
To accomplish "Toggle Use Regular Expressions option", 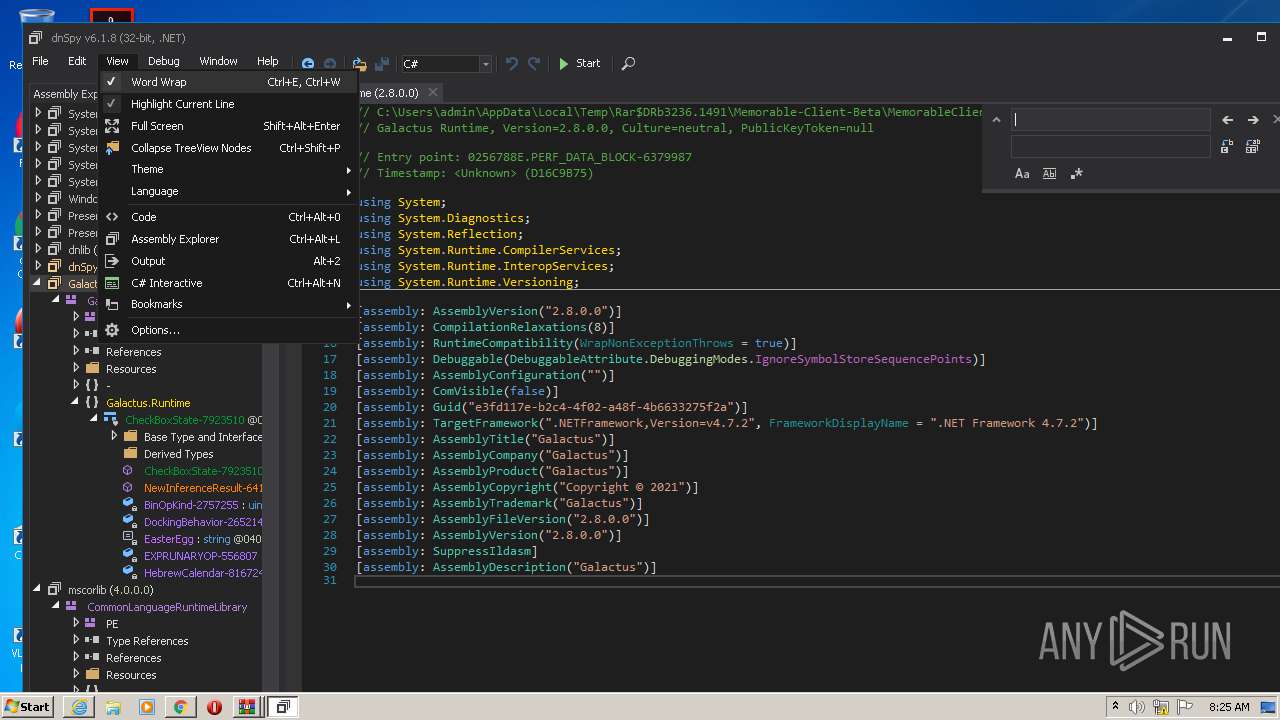I will (1076, 173).
